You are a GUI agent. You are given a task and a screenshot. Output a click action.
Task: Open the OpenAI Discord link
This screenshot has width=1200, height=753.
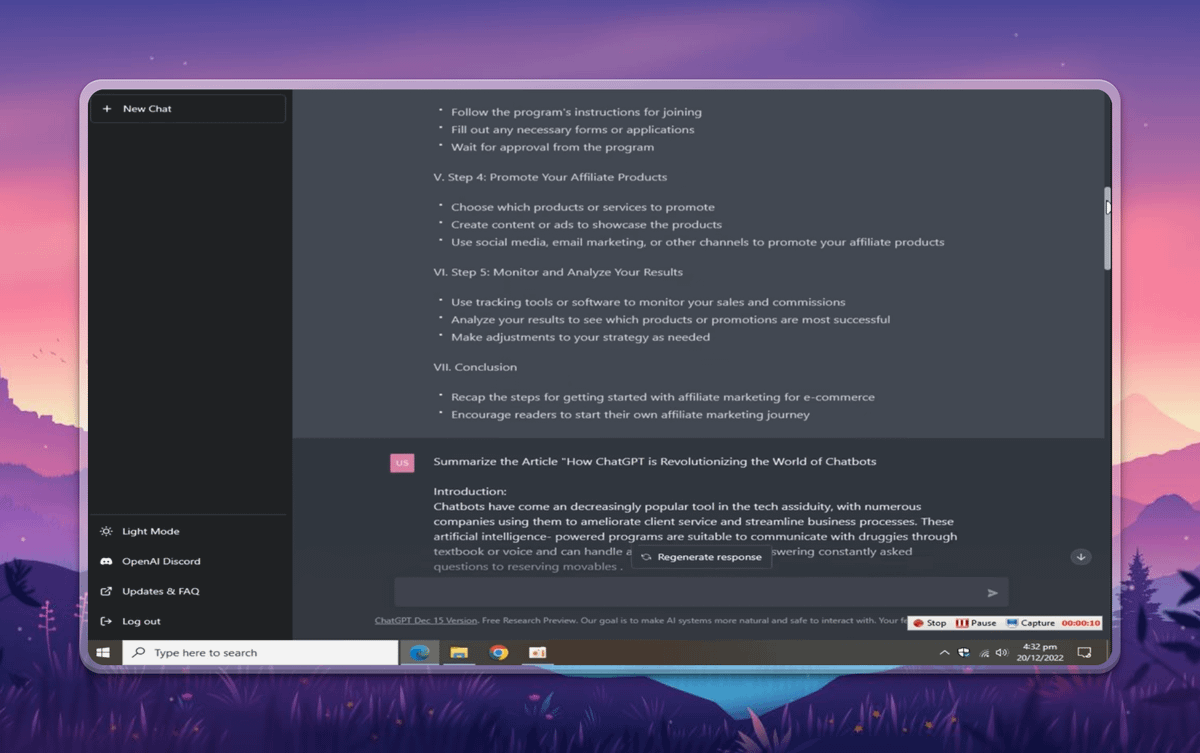point(150,561)
